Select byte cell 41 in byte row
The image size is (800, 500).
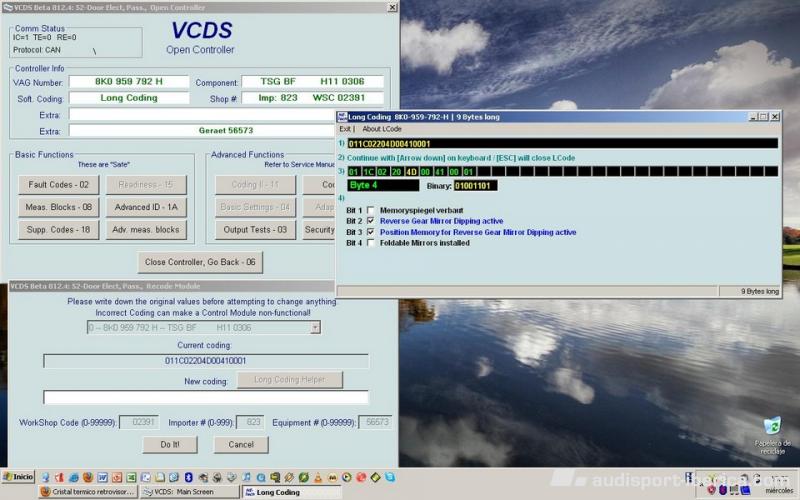[x=440, y=172]
